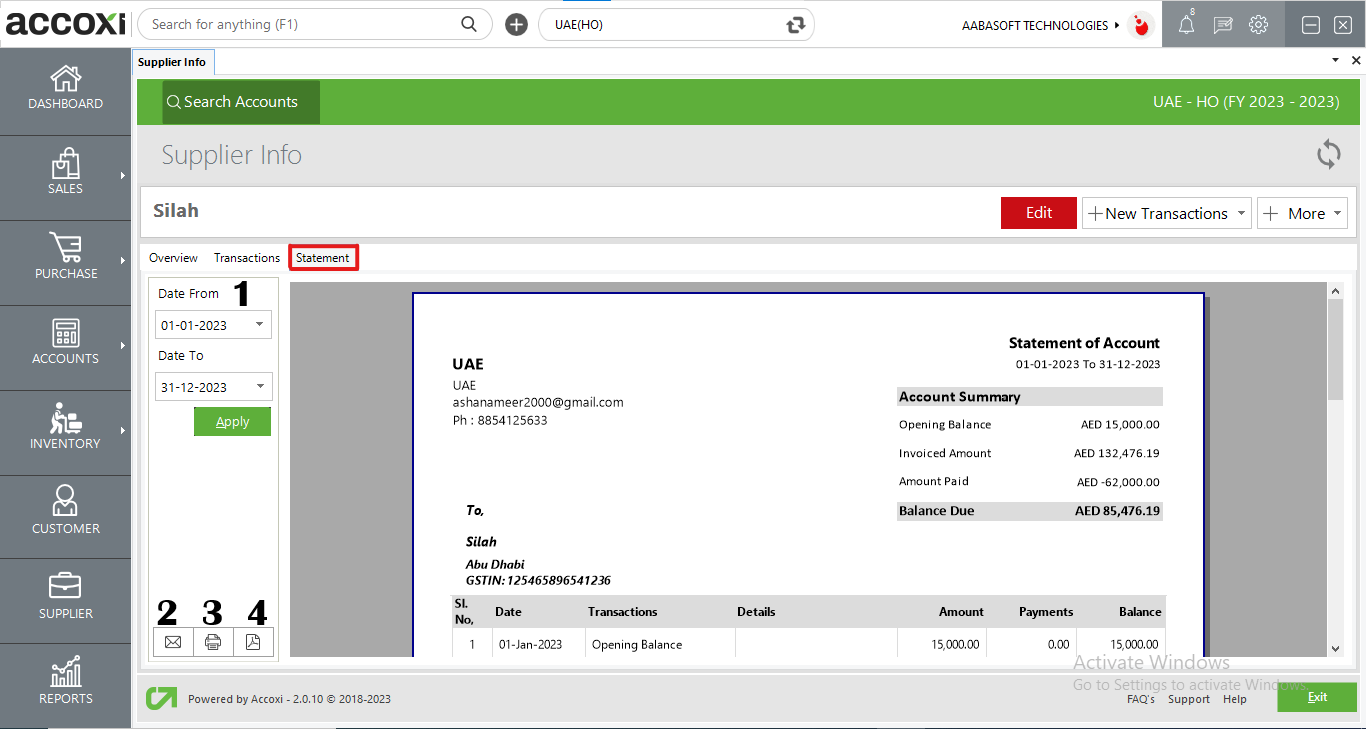
Task: Switch to the Overview tab
Action: tap(173, 258)
